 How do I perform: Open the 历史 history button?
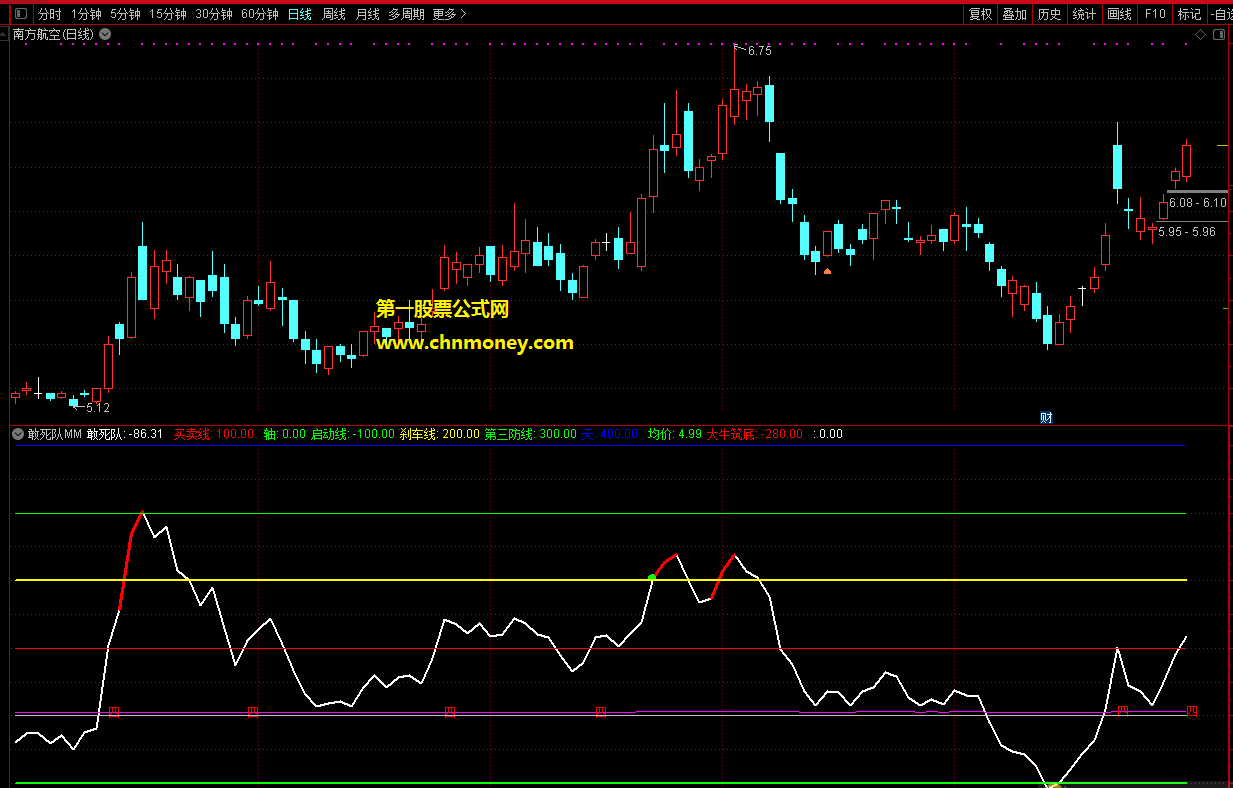pyautogui.click(x=1049, y=14)
